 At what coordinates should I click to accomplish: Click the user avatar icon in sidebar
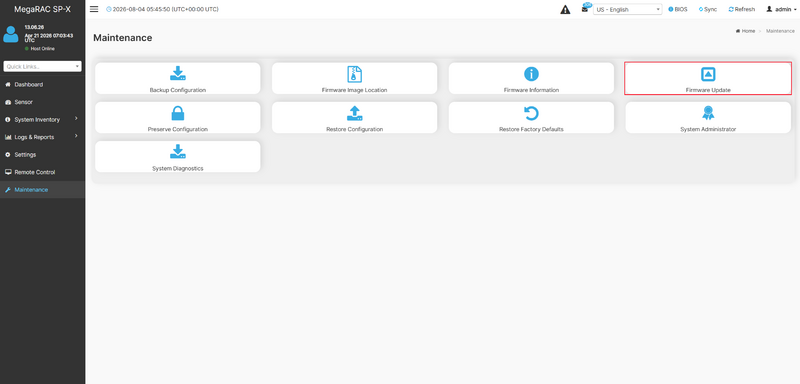click(x=11, y=34)
